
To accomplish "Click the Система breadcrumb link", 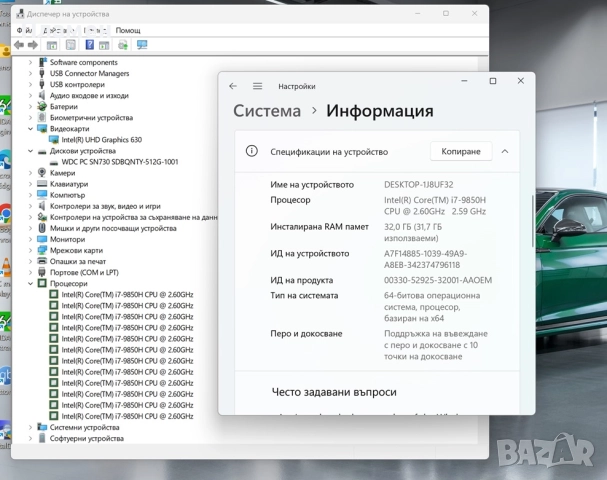I will point(266,111).
